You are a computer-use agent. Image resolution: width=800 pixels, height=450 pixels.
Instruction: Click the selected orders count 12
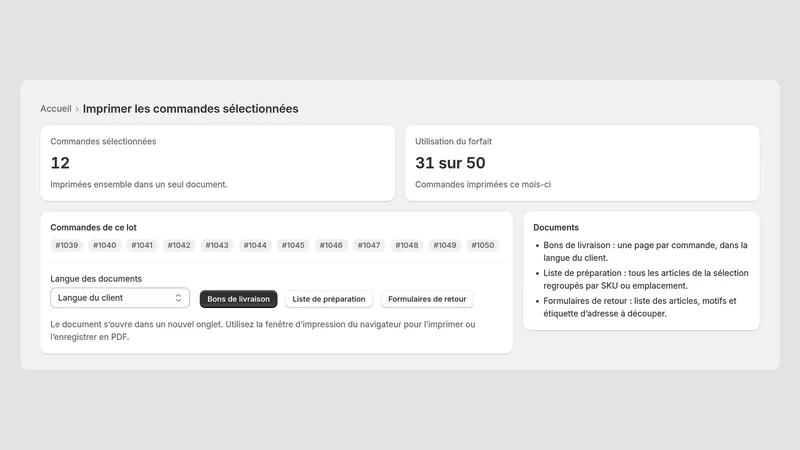point(60,163)
